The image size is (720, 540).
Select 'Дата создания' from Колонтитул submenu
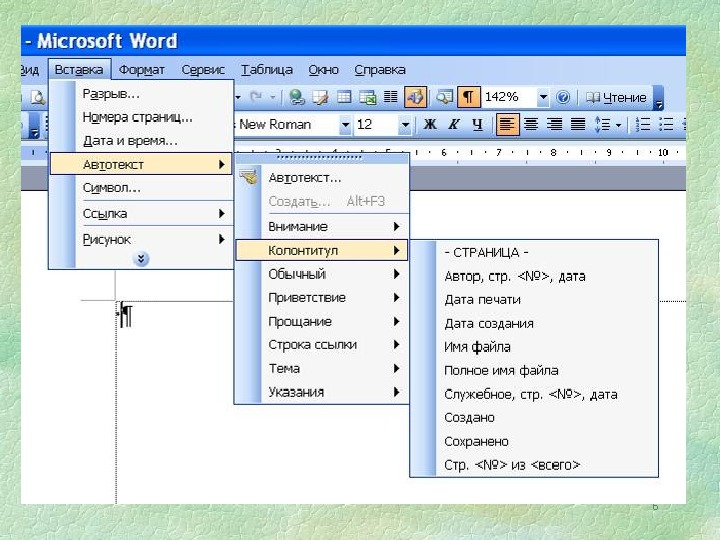[489, 323]
